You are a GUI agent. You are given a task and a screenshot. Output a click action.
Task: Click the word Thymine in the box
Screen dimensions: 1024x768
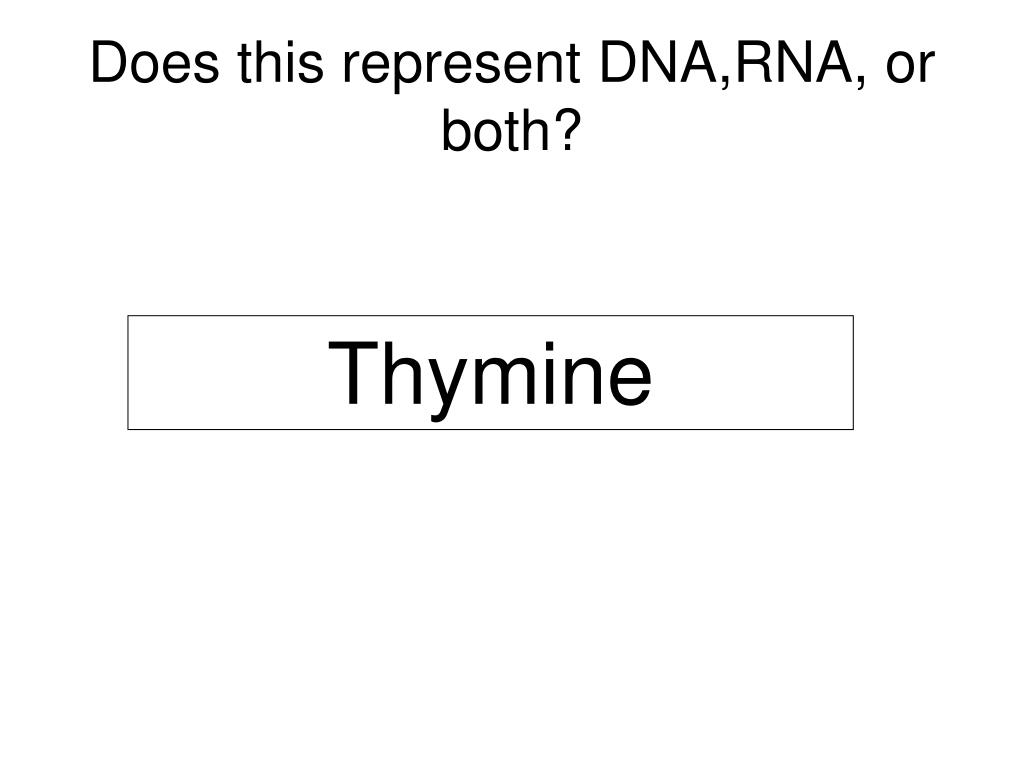pos(490,376)
